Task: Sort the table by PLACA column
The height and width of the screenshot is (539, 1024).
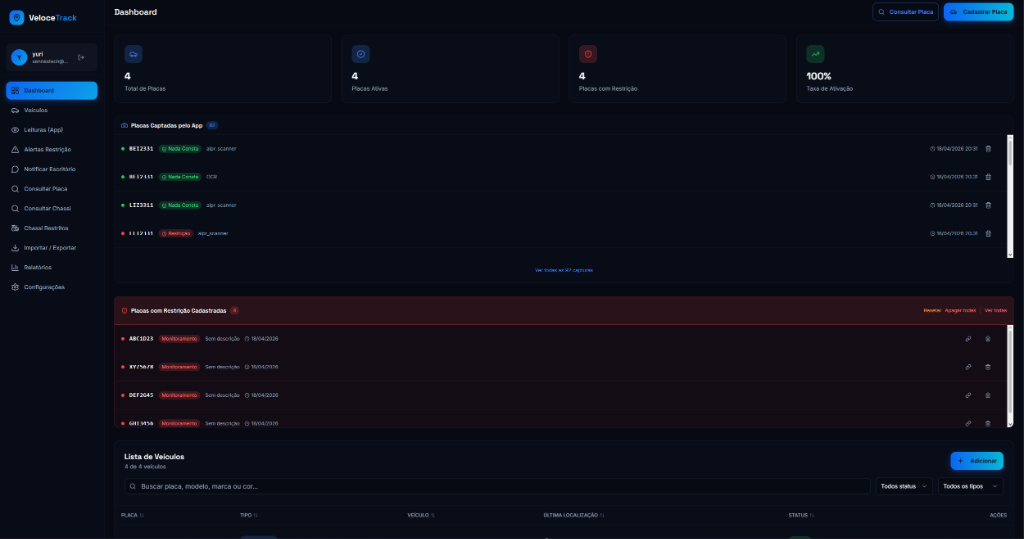Action: coord(132,515)
